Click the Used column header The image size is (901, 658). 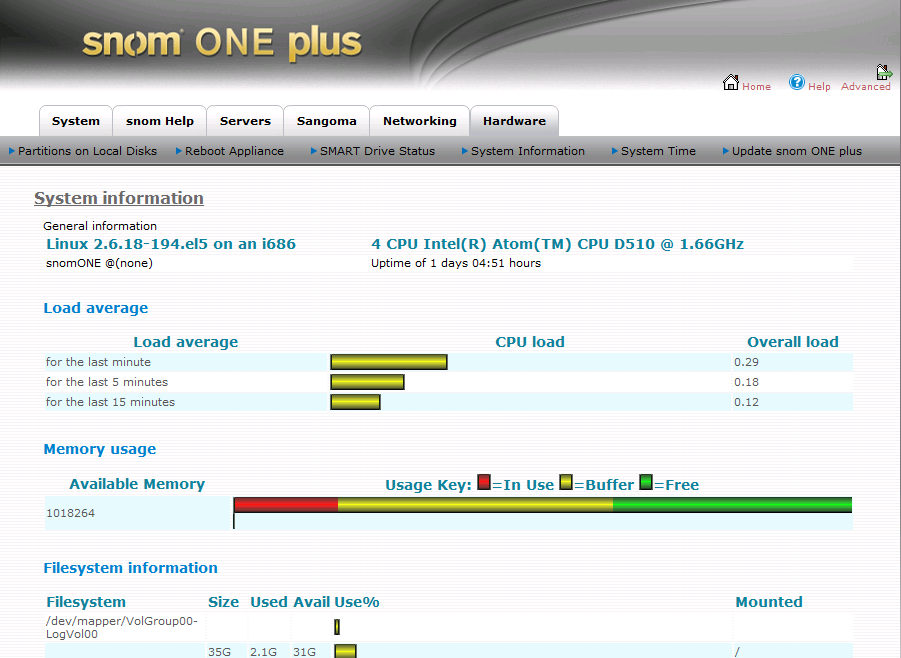pos(268,602)
